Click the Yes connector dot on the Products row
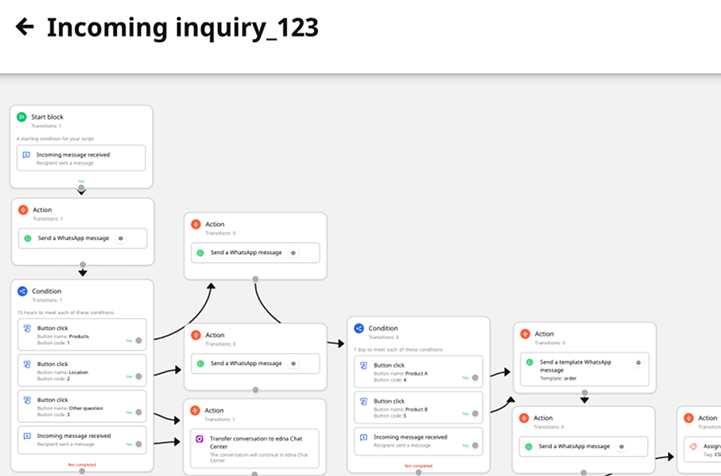This screenshot has height=476, width=721. [x=139, y=341]
